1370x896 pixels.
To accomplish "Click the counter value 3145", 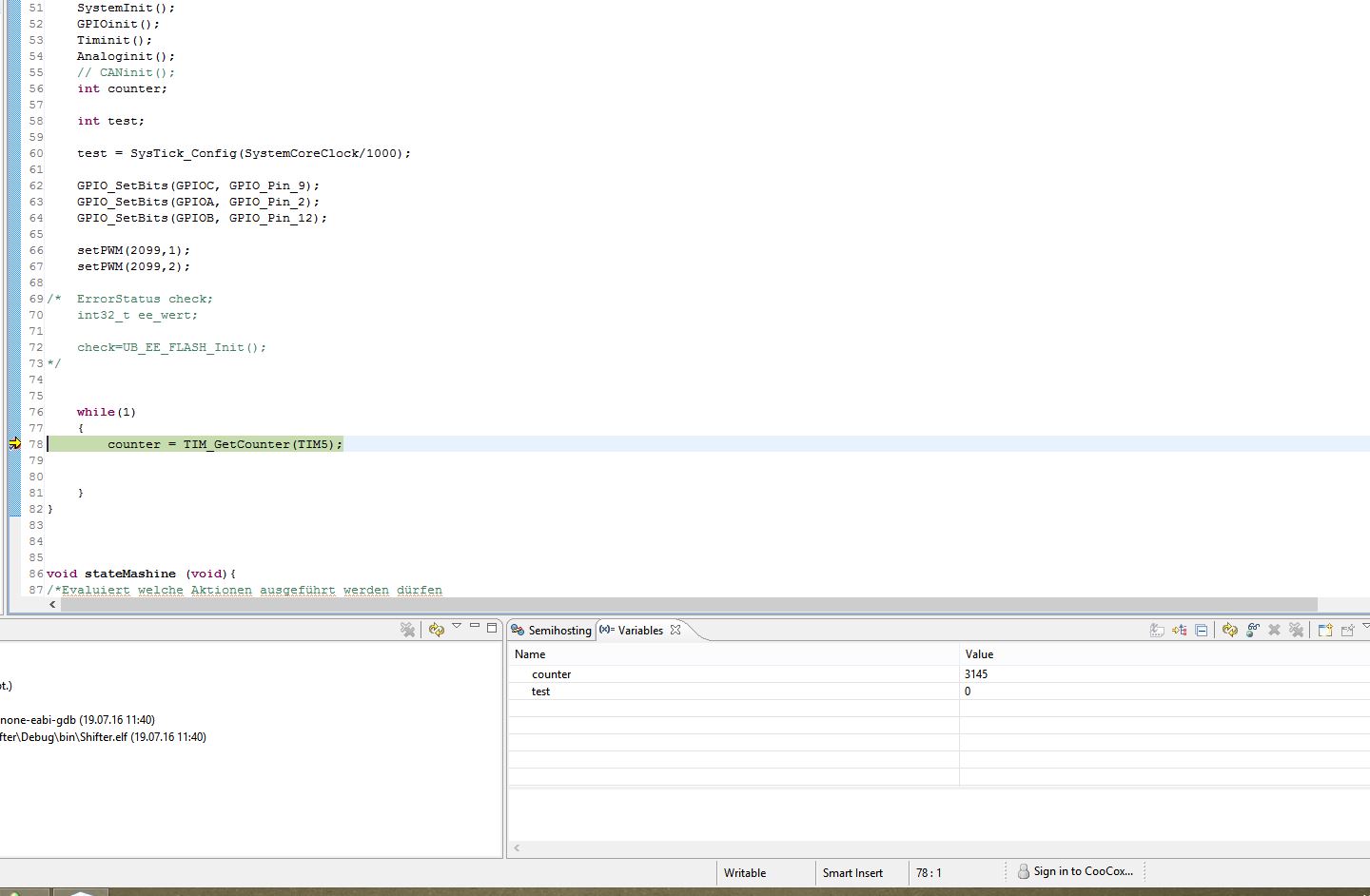I will [x=976, y=674].
